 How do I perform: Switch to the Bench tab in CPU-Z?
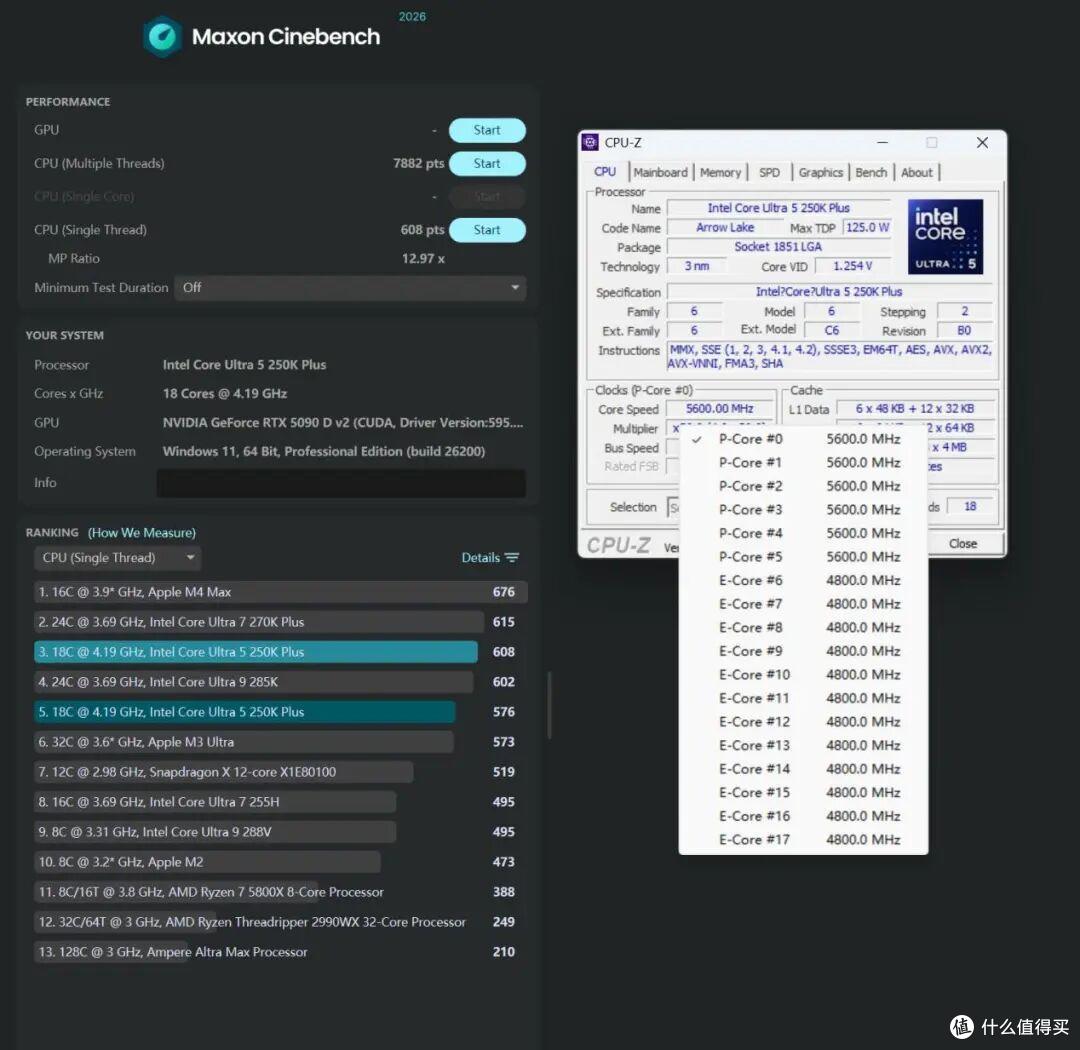(x=871, y=172)
